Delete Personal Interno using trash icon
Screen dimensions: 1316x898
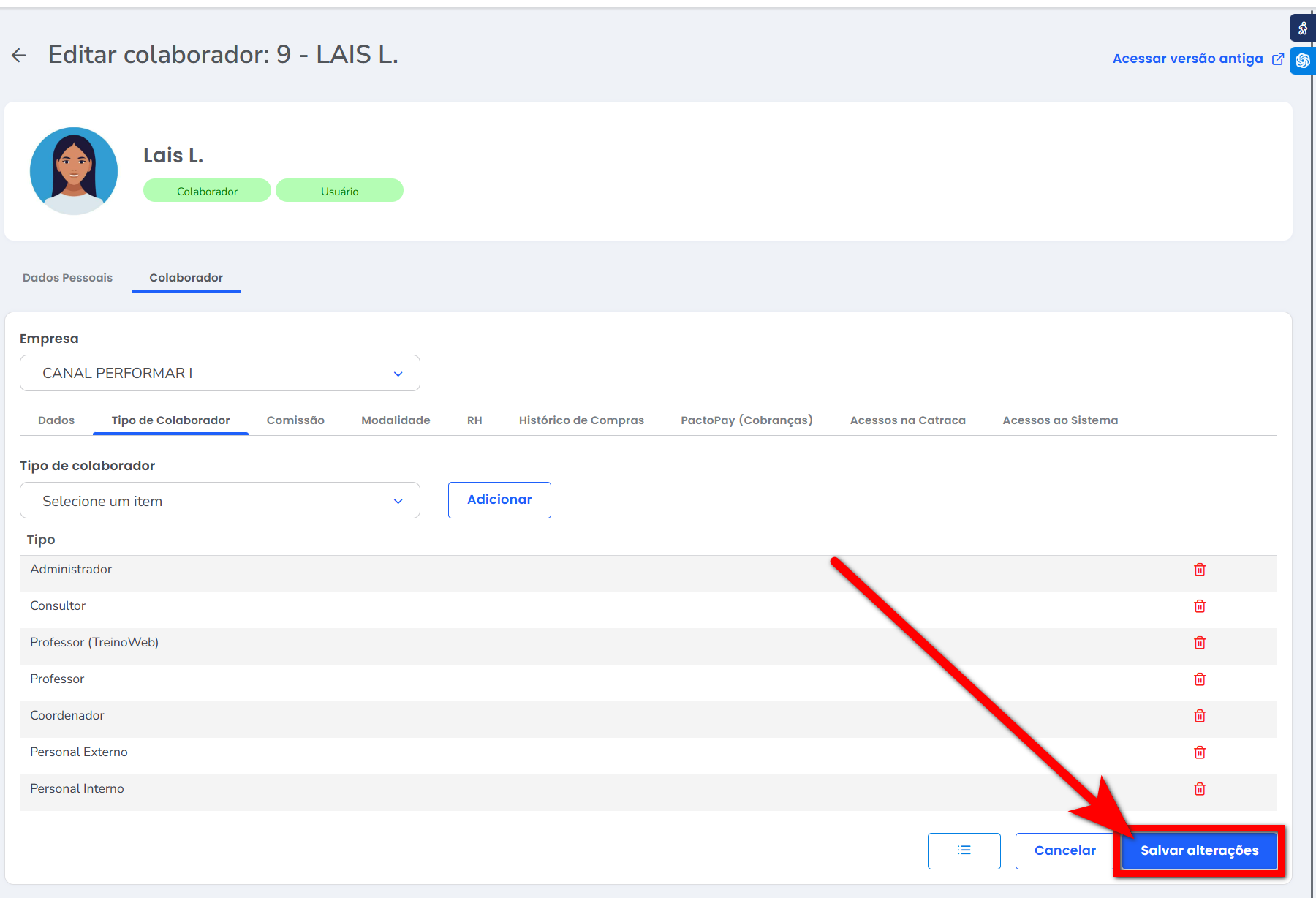(1200, 789)
